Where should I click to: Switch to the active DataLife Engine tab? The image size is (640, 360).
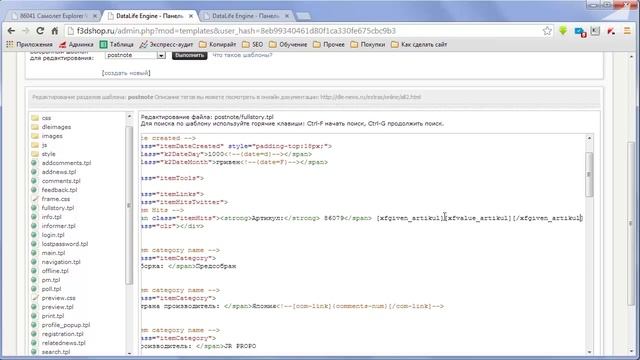[x=149, y=16]
